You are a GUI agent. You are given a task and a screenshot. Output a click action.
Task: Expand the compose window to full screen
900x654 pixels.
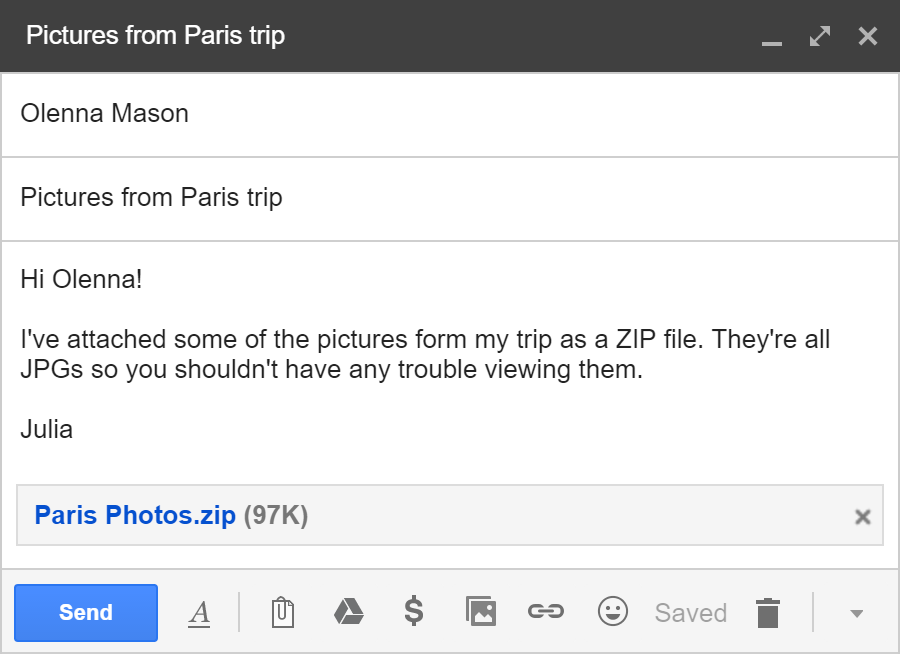[819, 35]
